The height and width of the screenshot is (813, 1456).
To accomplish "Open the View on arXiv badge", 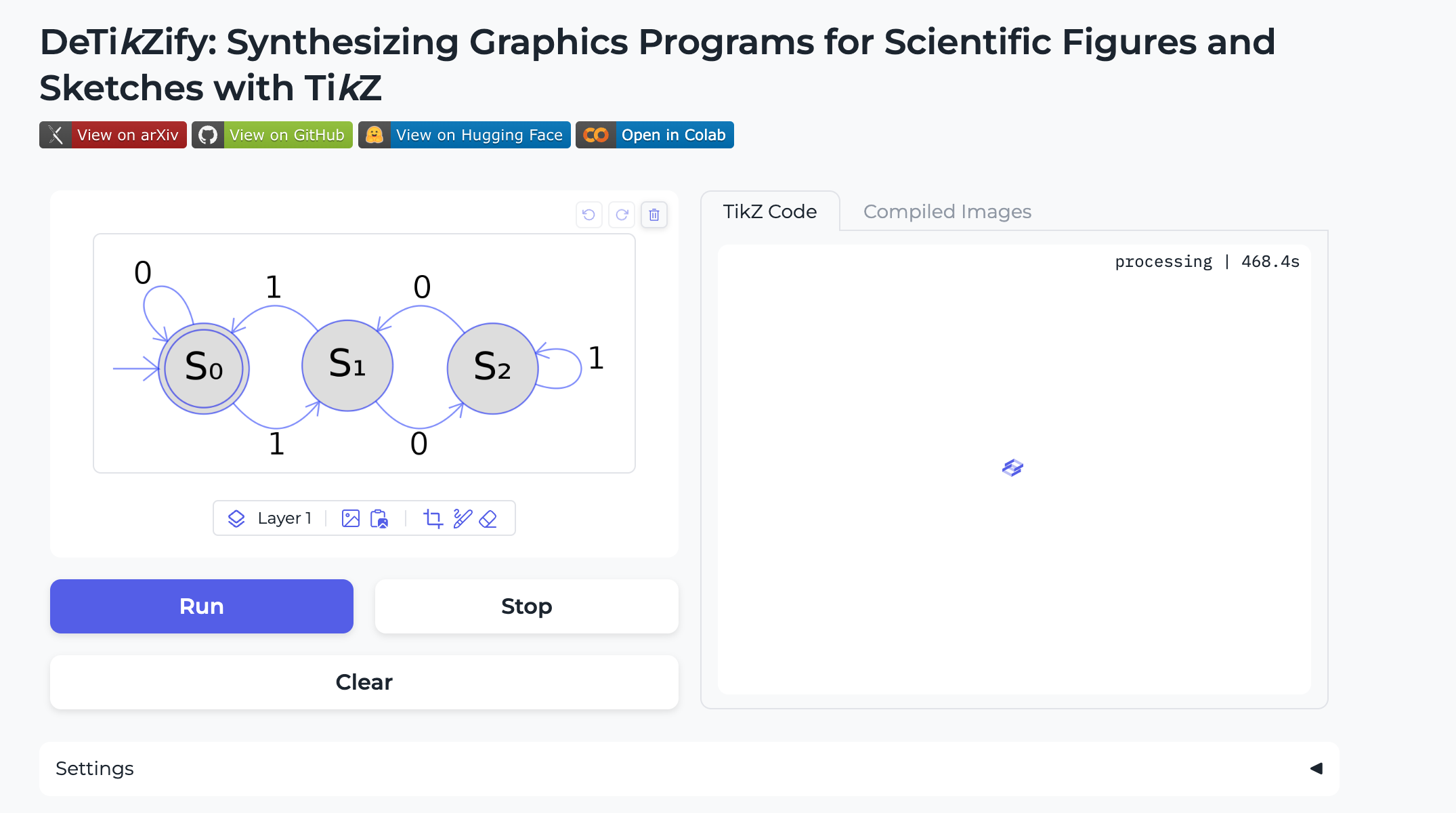I will [x=112, y=135].
